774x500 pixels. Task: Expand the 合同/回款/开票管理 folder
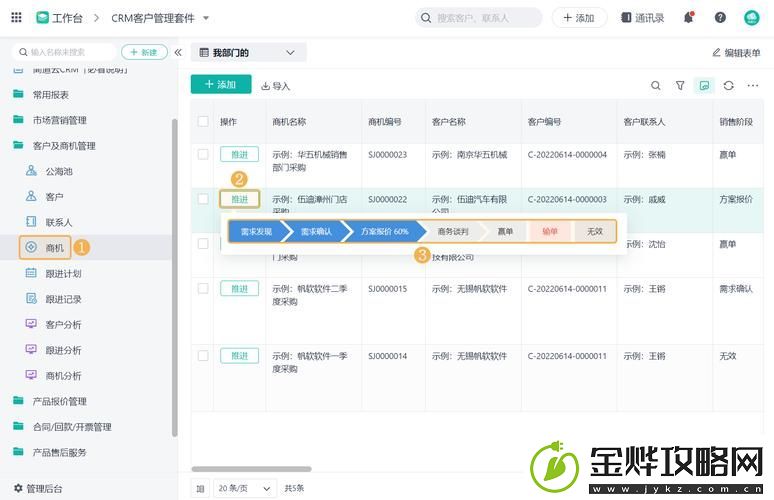point(62,427)
